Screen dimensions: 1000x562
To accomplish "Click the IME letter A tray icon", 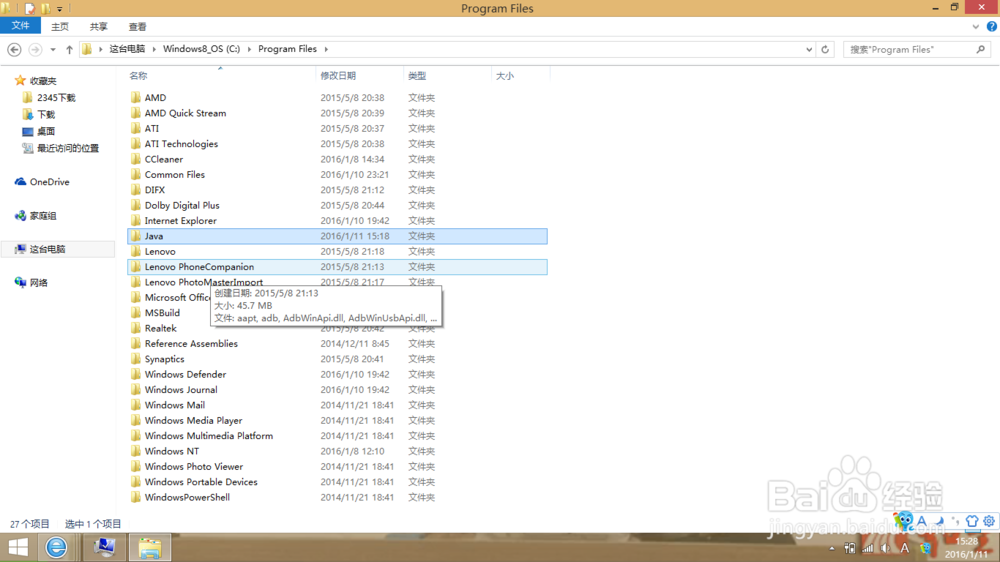I will pyautogui.click(x=904, y=548).
